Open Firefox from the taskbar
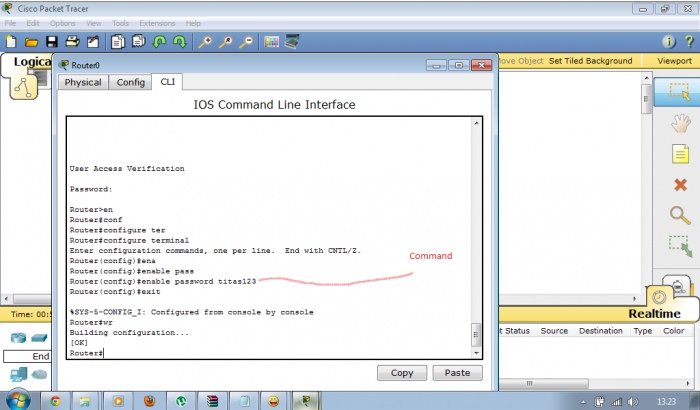 pyautogui.click(x=150, y=401)
